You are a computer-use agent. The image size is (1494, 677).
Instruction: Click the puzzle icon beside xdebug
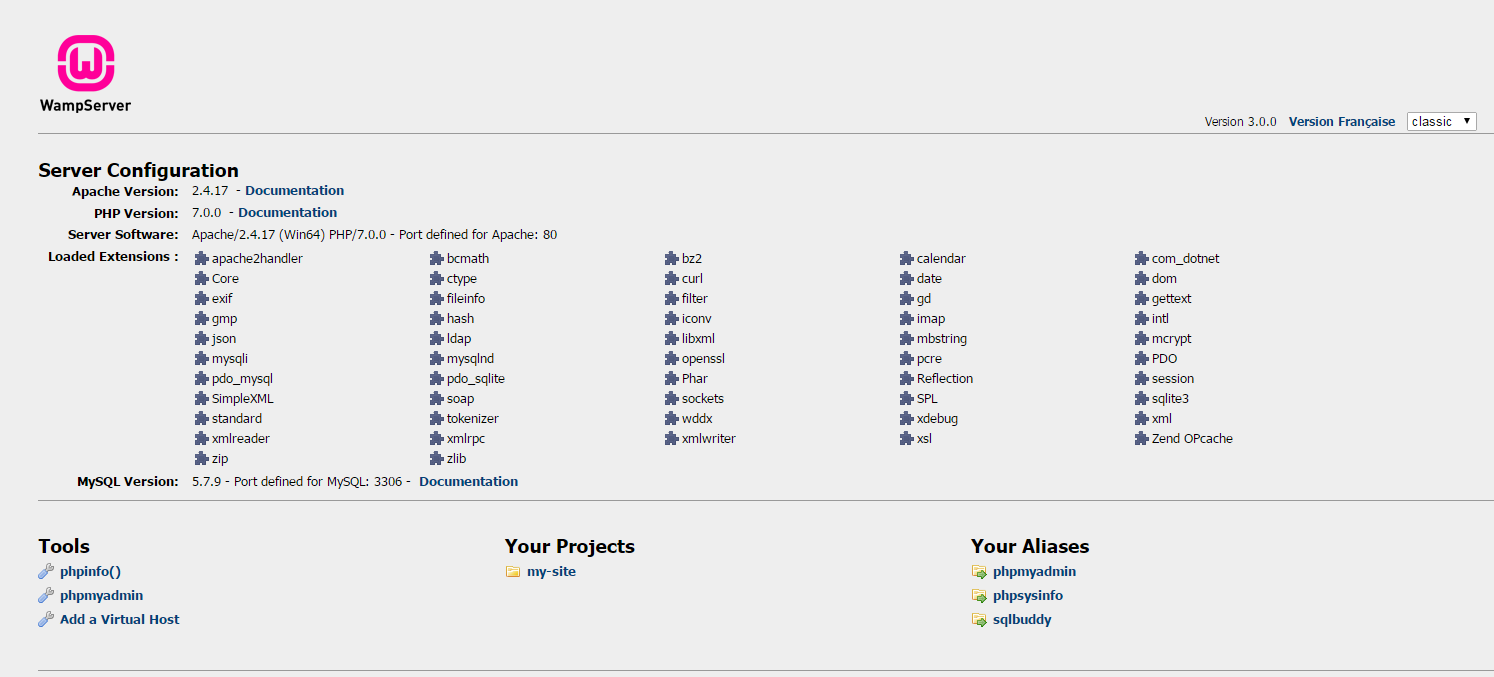point(907,418)
